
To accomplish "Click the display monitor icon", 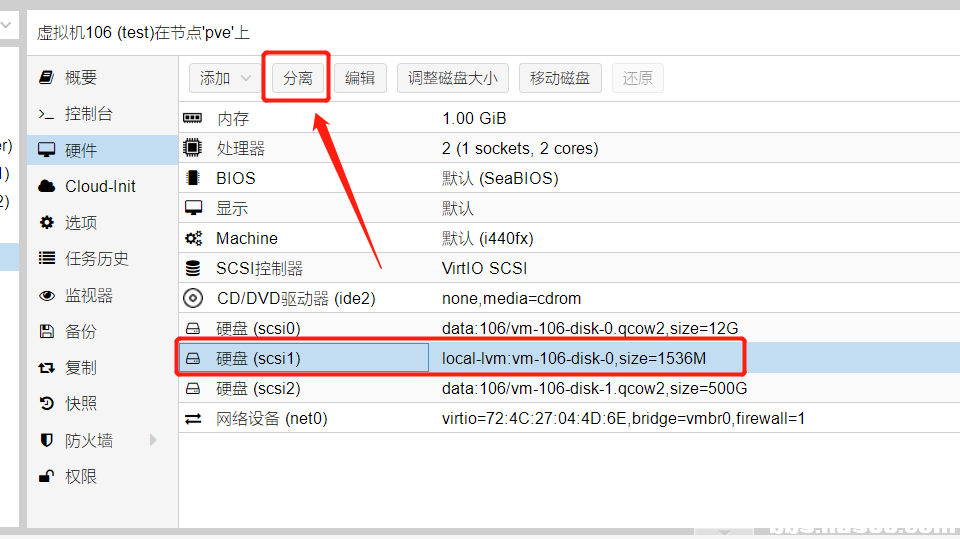I will pos(193,208).
